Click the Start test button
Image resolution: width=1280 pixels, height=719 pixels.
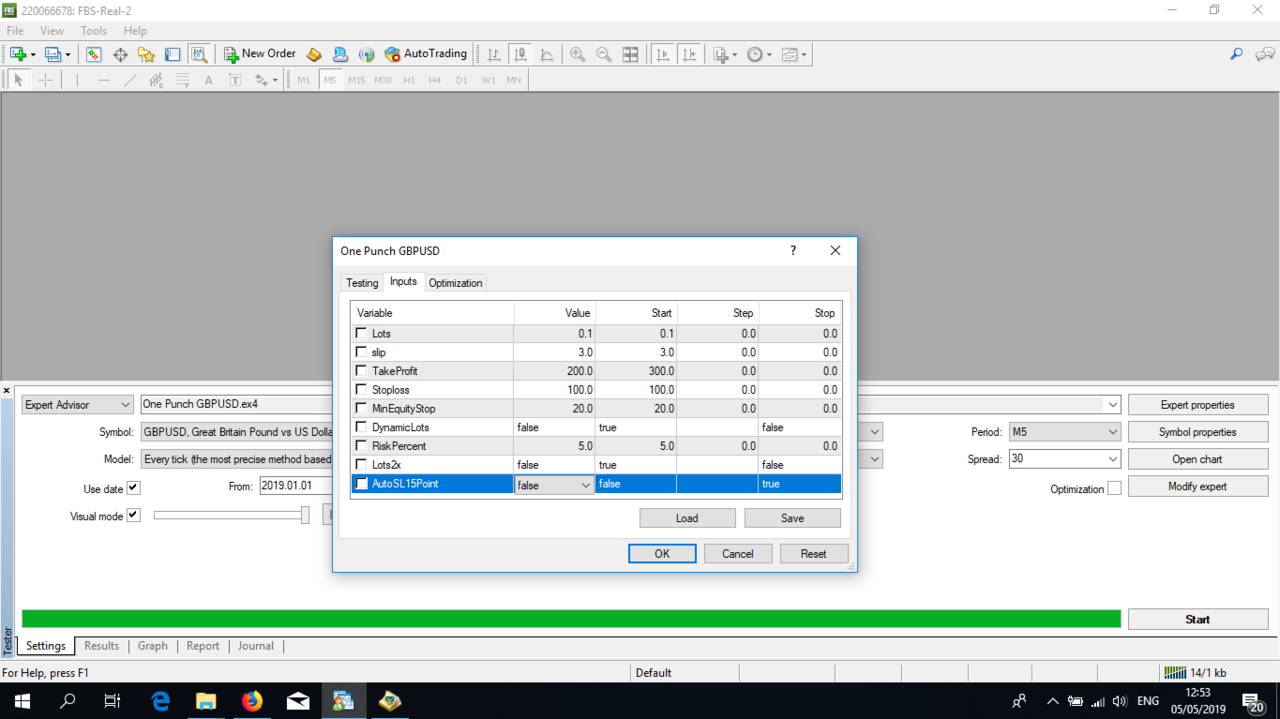(x=1198, y=619)
